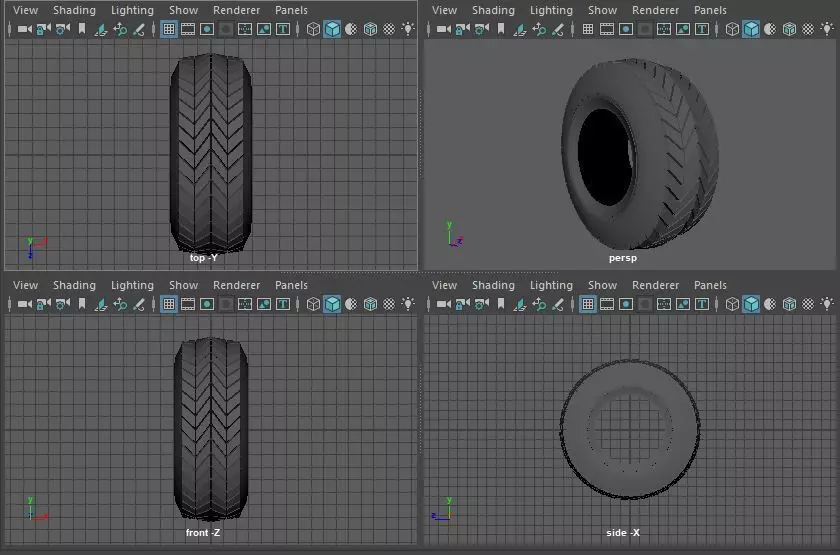This screenshot has width=840, height=555.
Task: Click Smooth Shade All icon in persp panel
Action: 751,29
